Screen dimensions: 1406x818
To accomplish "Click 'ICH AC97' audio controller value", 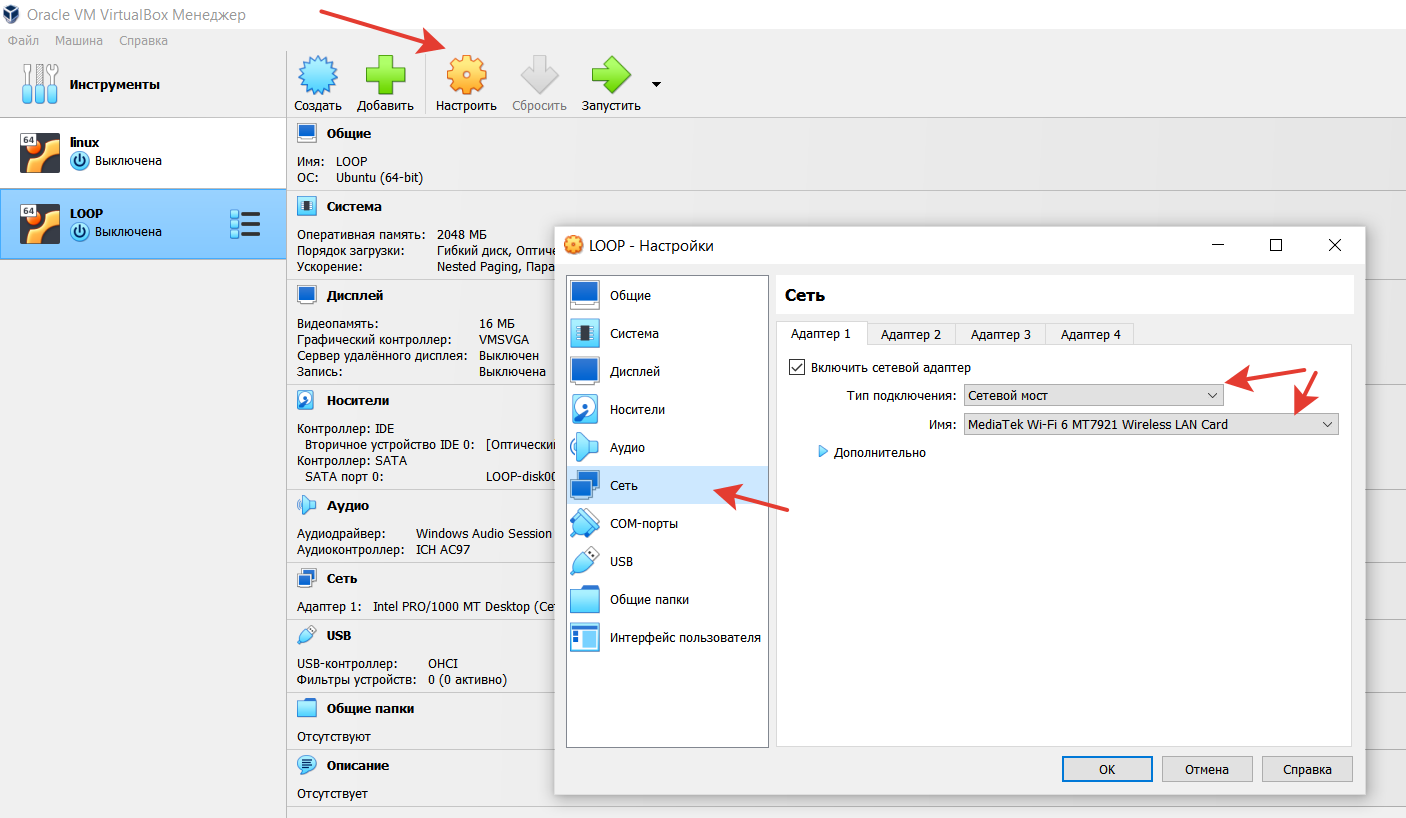I will coord(443,550).
